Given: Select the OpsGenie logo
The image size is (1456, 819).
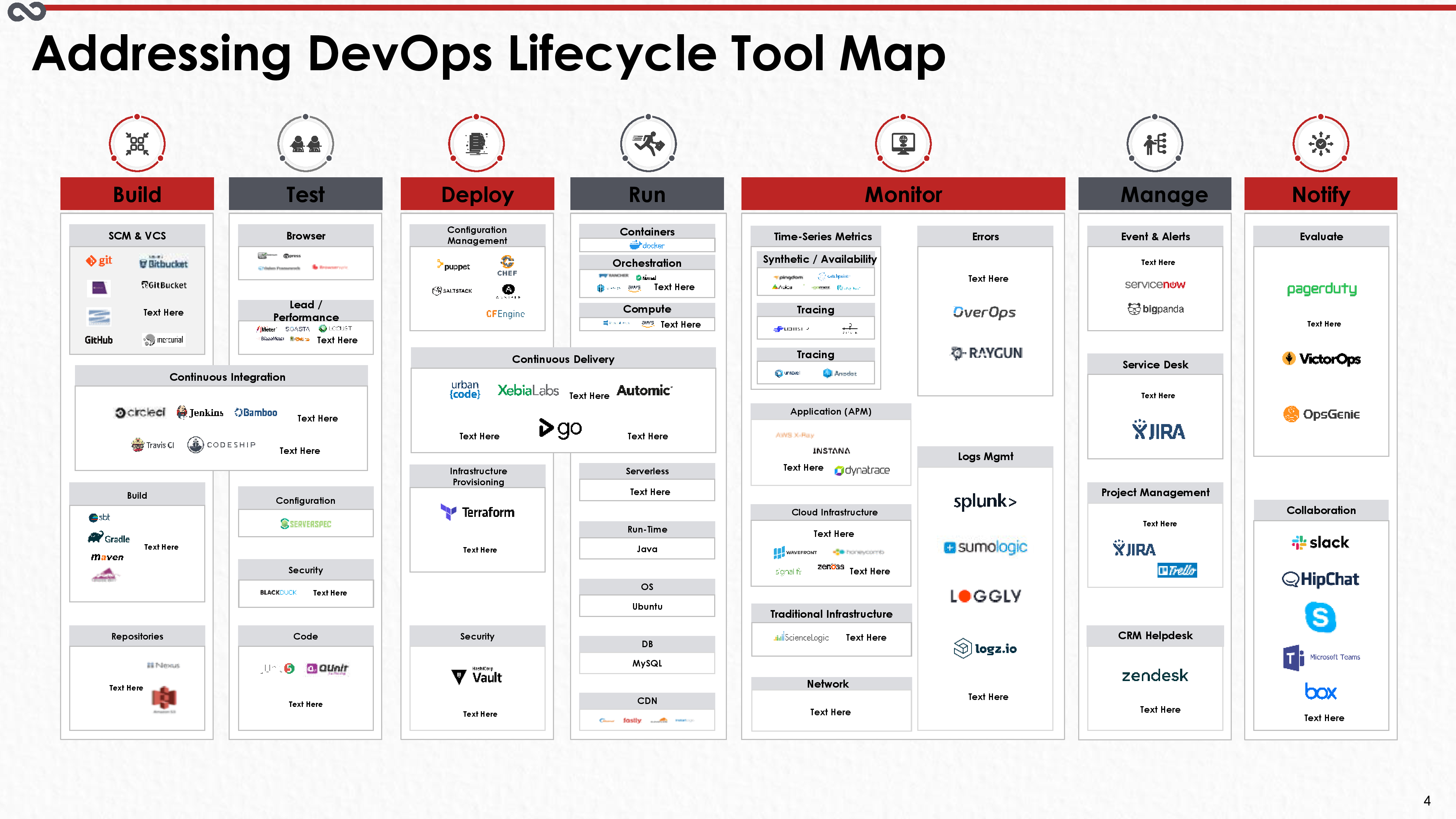Looking at the screenshot, I should [x=1321, y=414].
